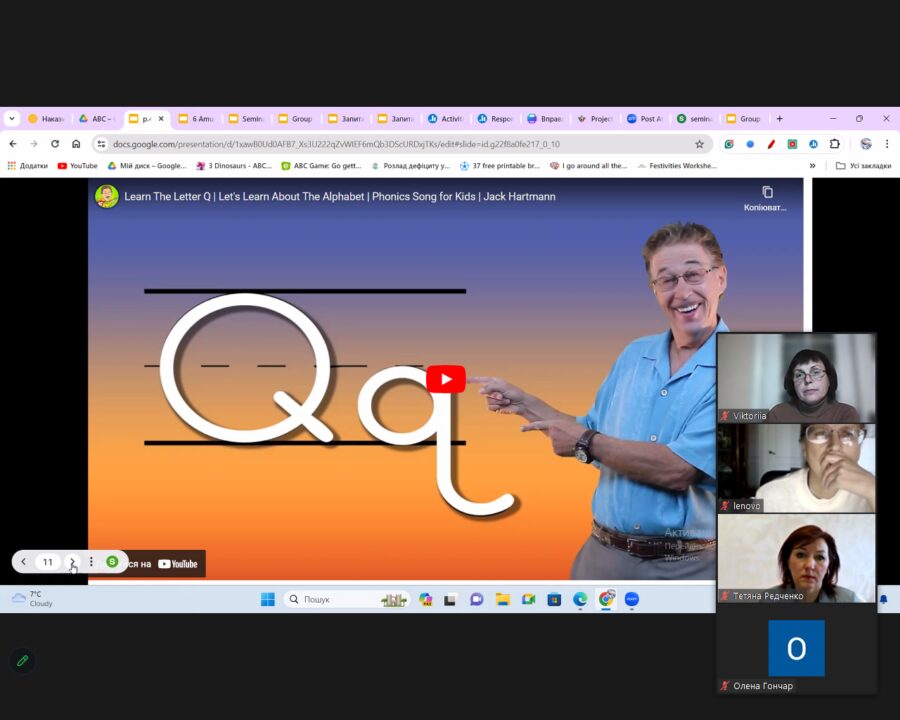
Task: Open the 'Festivities Workshe...' bookmark
Action: pyautogui.click(x=677, y=166)
